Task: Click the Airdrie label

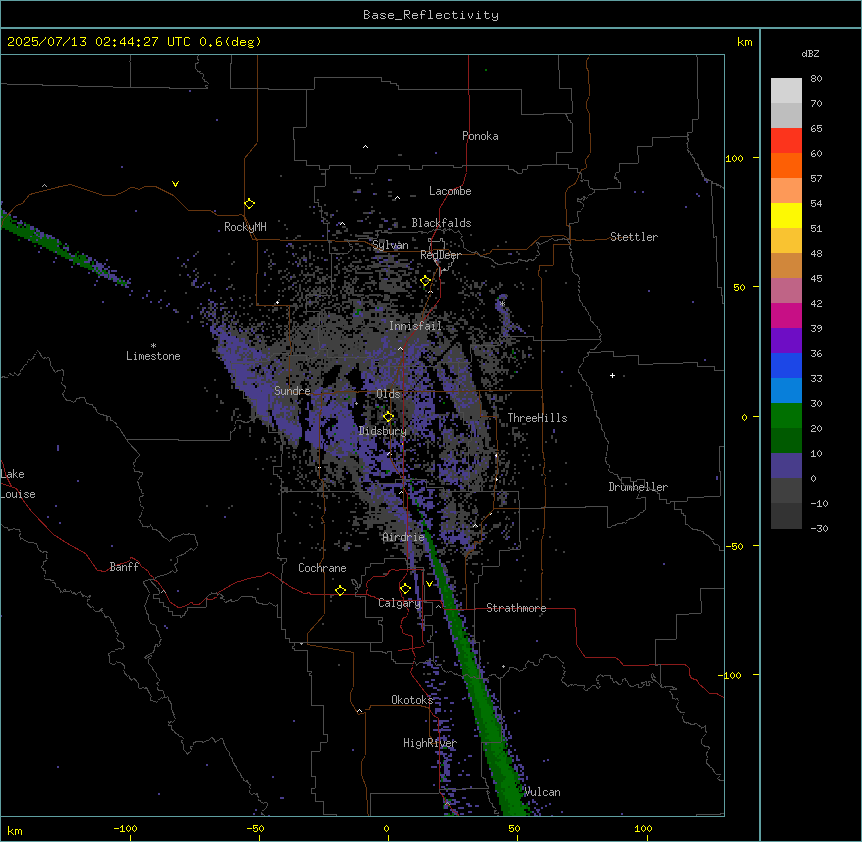Action: (x=404, y=537)
